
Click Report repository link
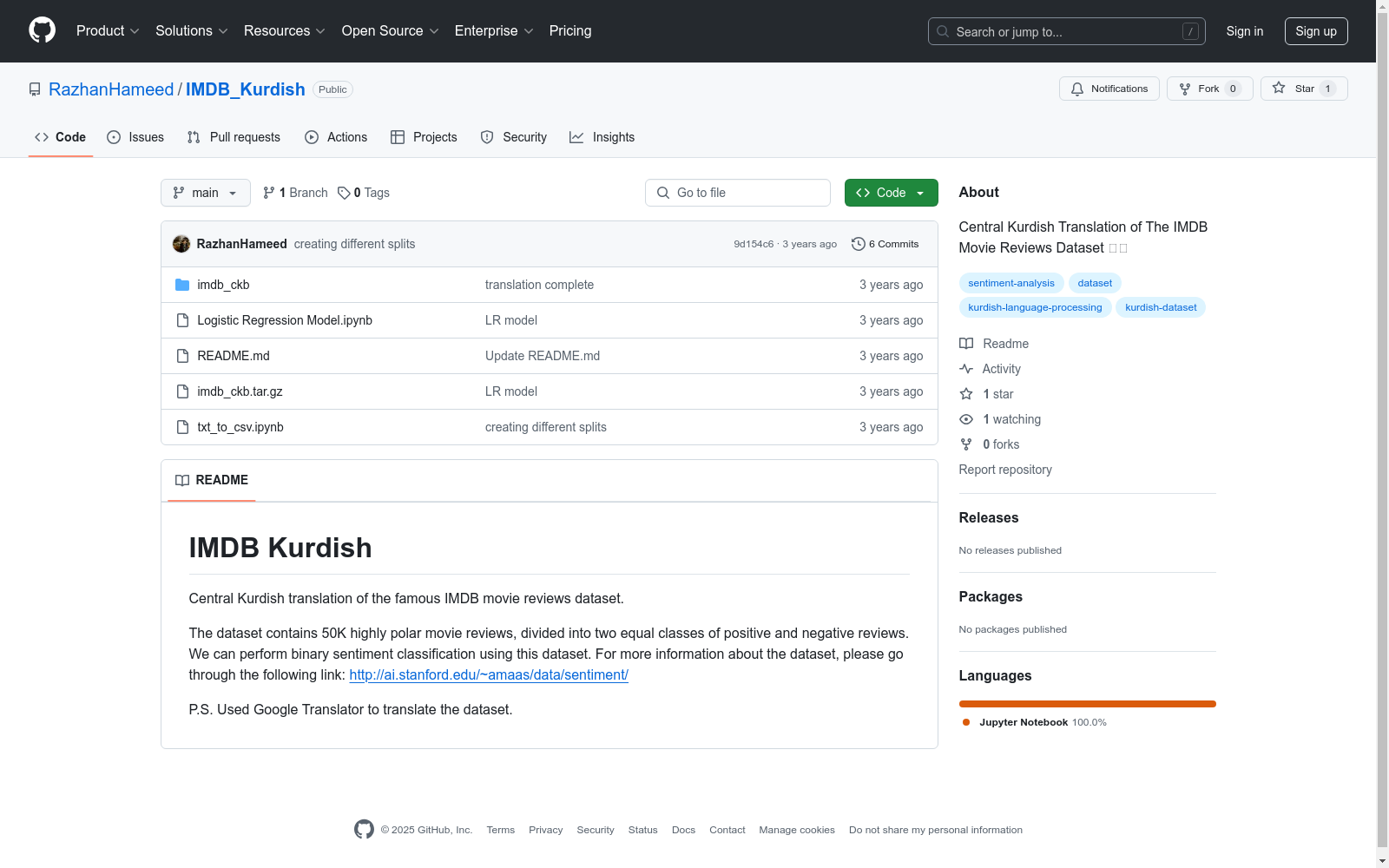(x=1005, y=470)
